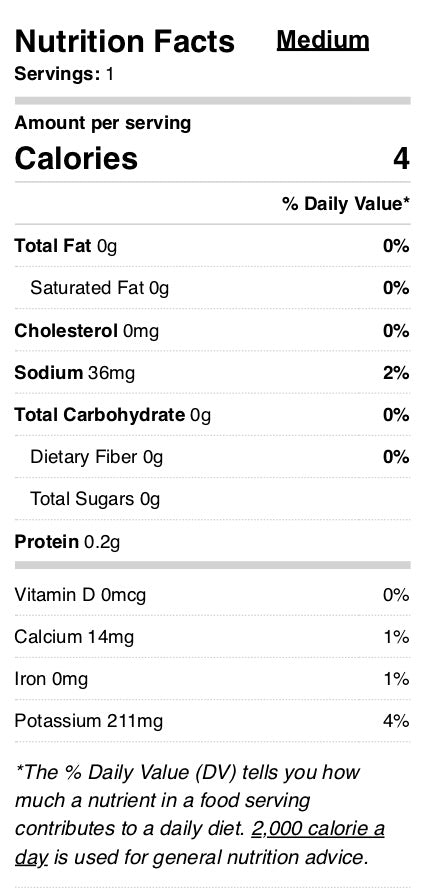Click the Calories label
423x889 pixels.
click(x=76, y=159)
